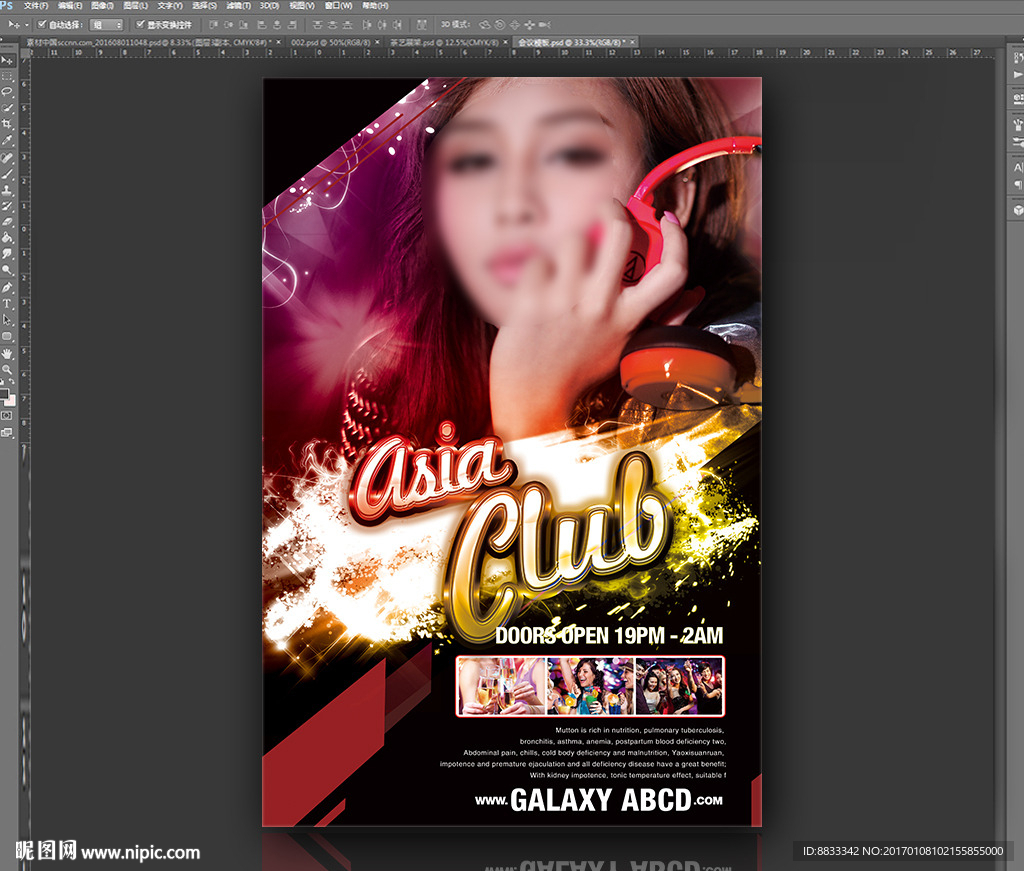The image size is (1024, 871).
Task: Select the Lasso tool
Action: [7, 92]
